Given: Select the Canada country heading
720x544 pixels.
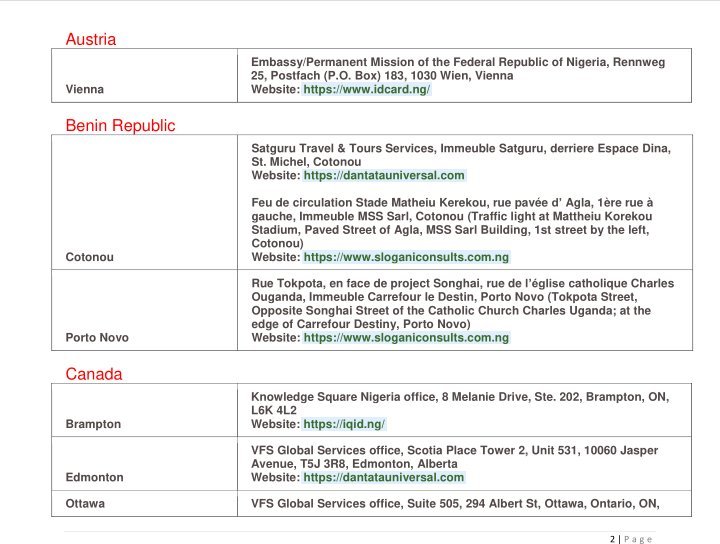Looking at the screenshot, I should (x=94, y=374).
